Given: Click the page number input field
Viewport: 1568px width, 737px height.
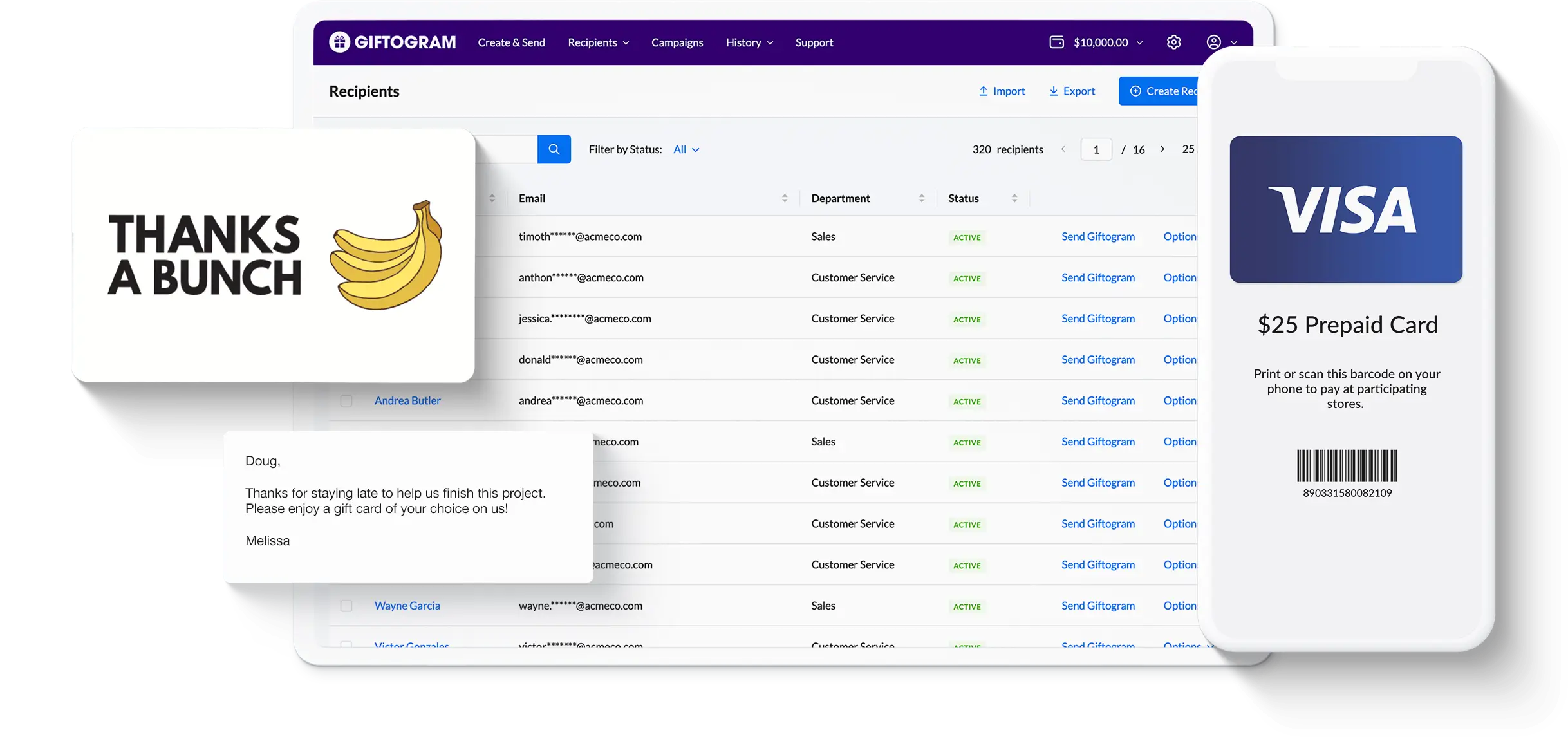Looking at the screenshot, I should [x=1096, y=149].
